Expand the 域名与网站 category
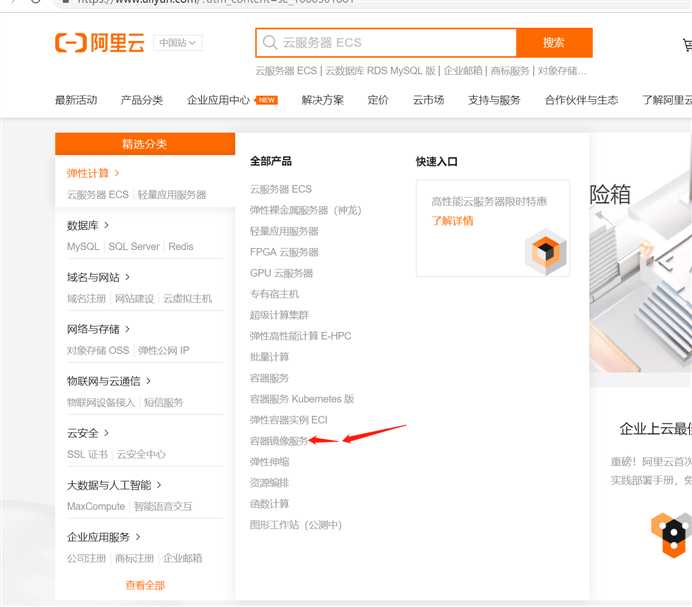The height and width of the screenshot is (607, 692). [98, 277]
